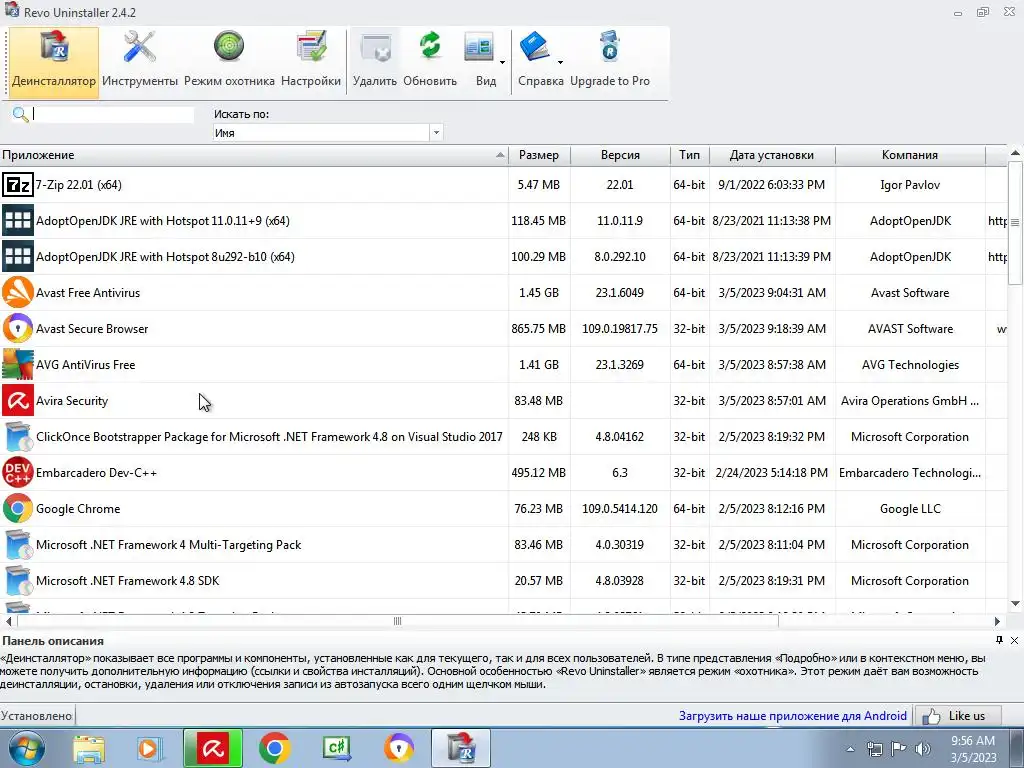The image size is (1024, 768).
Task: Expand the Вид dropdown arrow
Action: pos(502,63)
